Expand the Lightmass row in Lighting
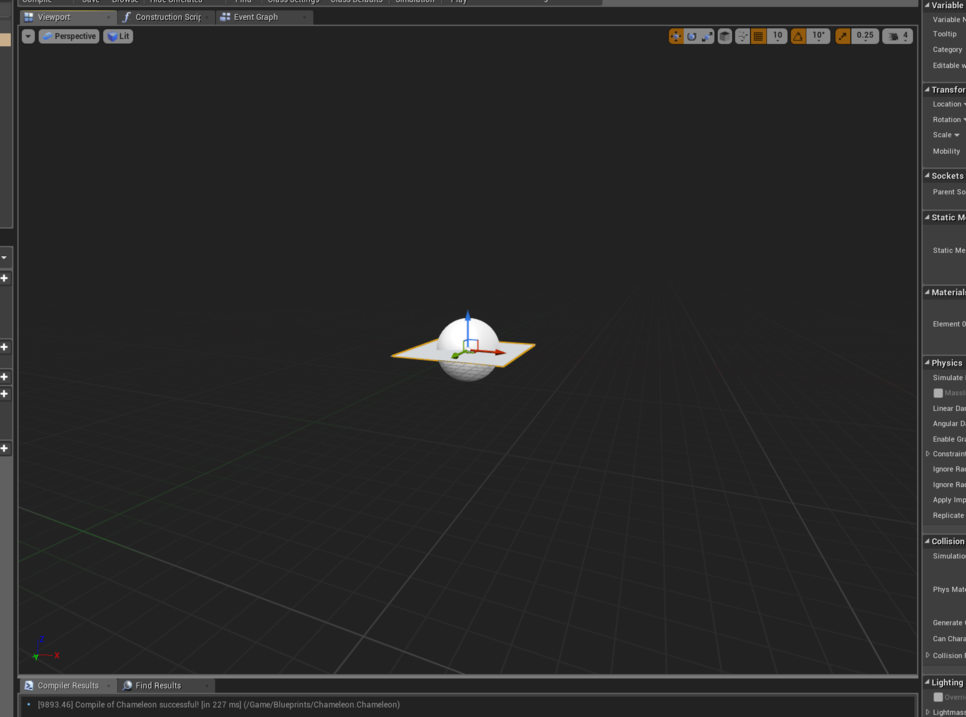Image resolution: width=966 pixels, height=717 pixels. point(928,712)
